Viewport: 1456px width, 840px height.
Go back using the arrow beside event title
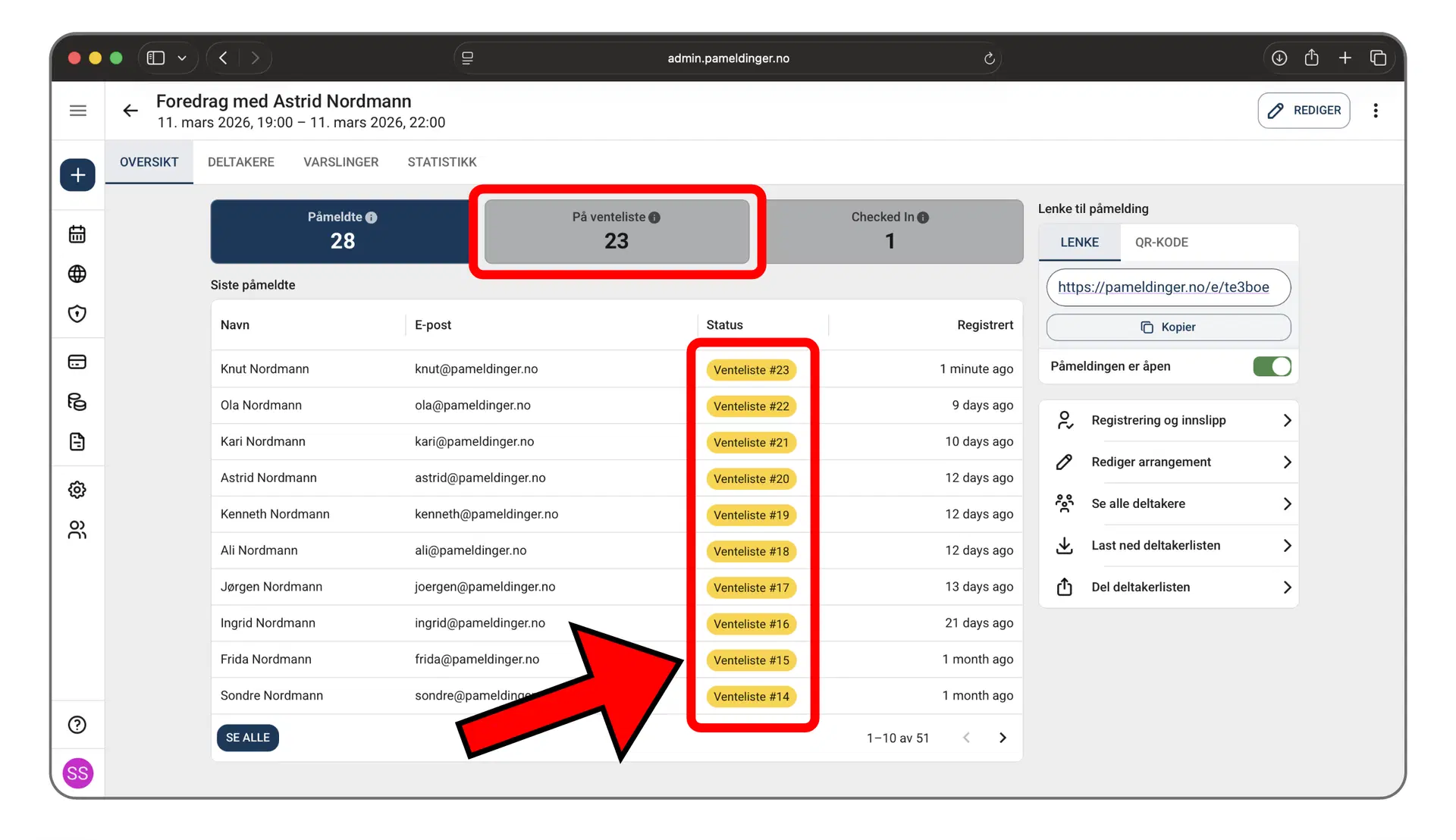pos(130,111)
